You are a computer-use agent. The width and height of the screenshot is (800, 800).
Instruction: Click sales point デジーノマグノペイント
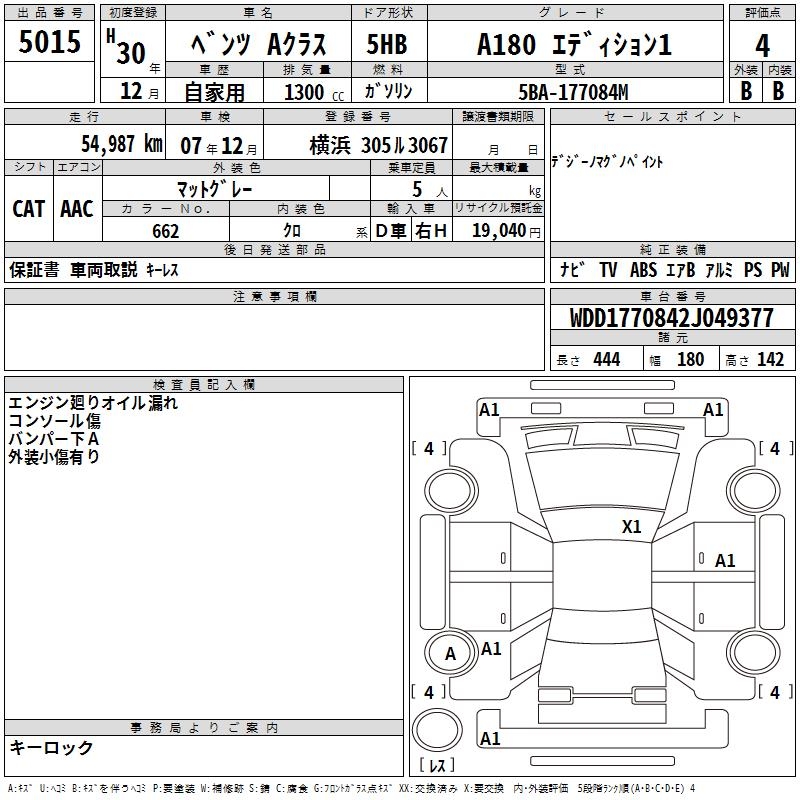tap(607, 162)
